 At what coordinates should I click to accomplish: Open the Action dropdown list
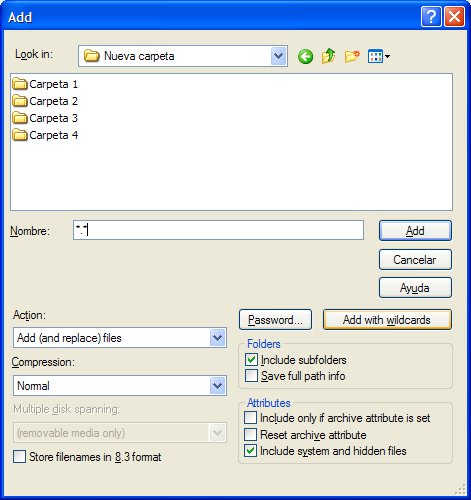coord(218,338)
